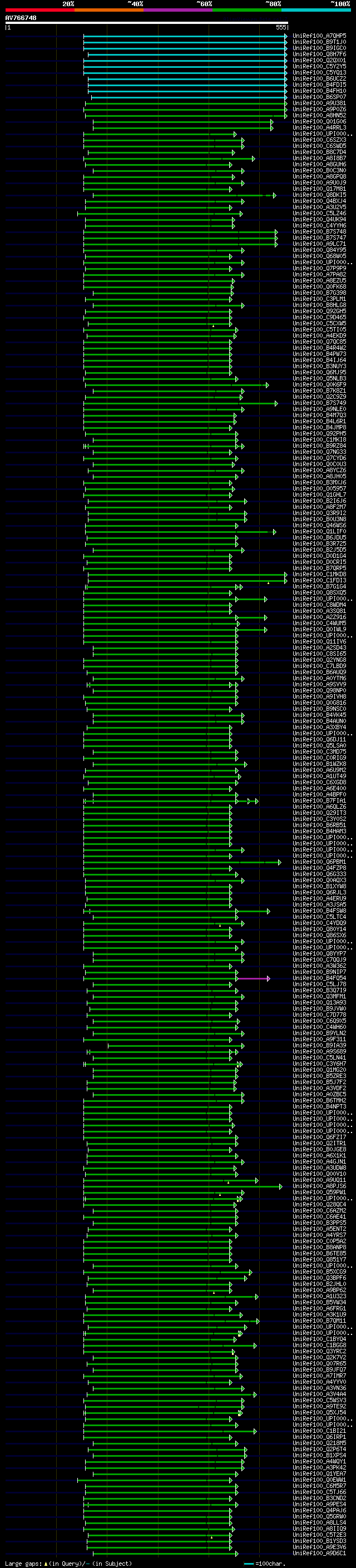Click the label UniRef100_B3PPS5
The width and height of the screenshot is (356, 1568).
point(319,1224)
